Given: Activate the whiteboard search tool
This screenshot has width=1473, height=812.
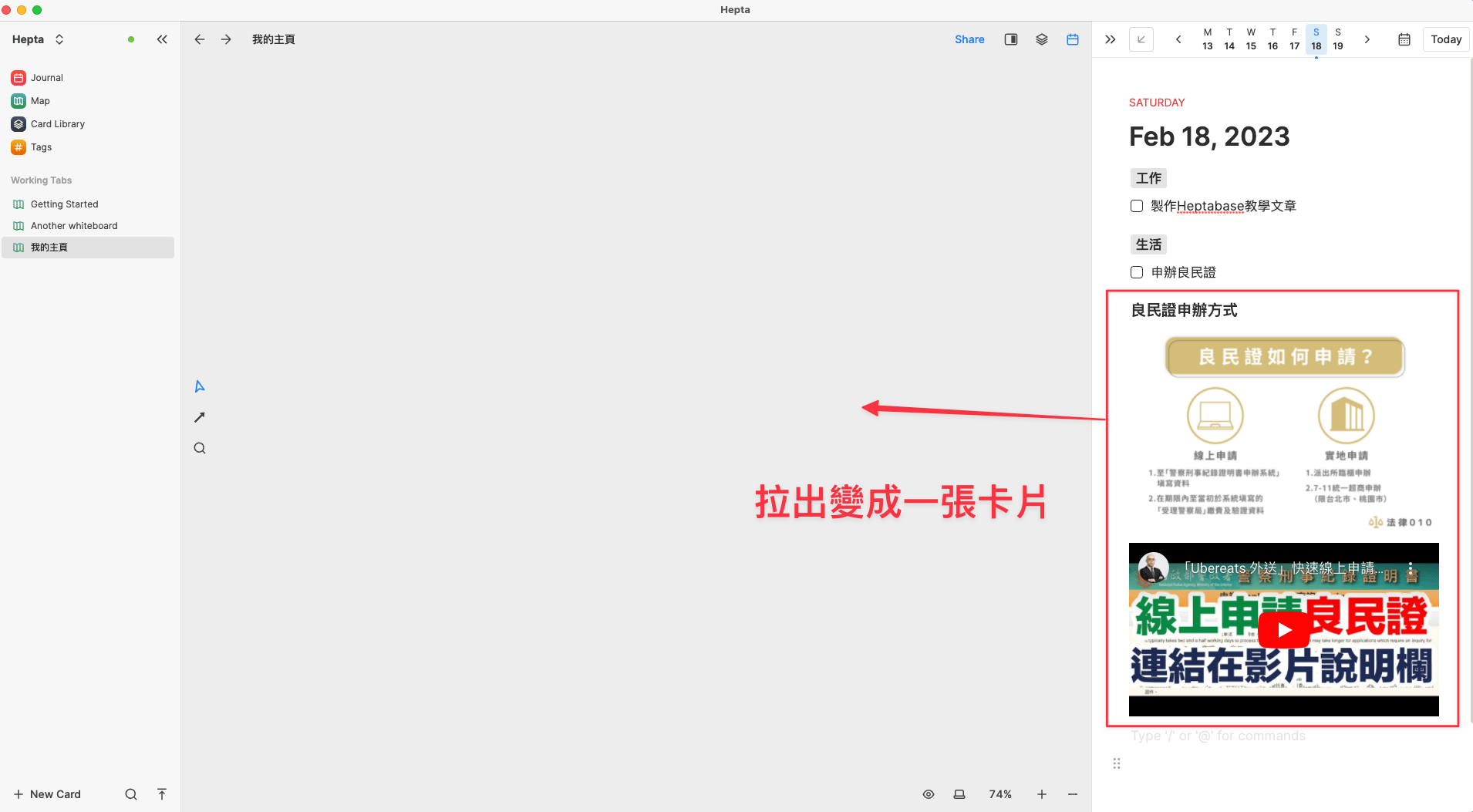Looking at the screenshot, I should click(199, 447).
